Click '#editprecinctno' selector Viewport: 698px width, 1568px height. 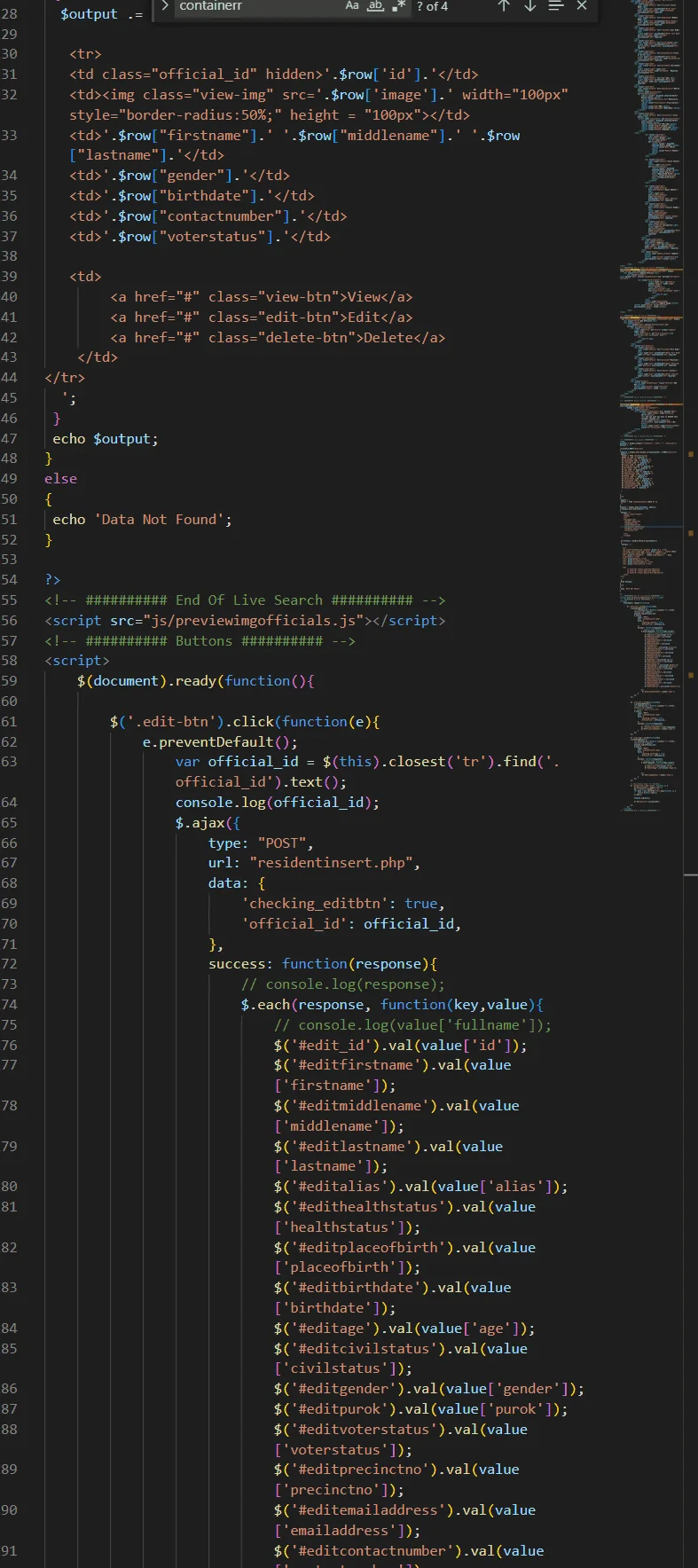click(x=364, y=1470)
